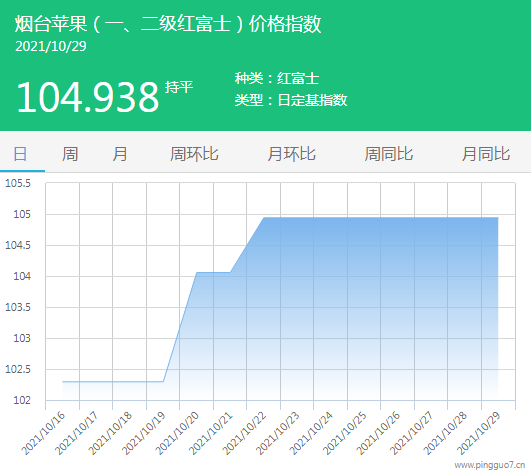The height and width of the screenshot is (474, 531).
Task: Click the chart title 烟台苹果价格指数
Action: coord(168,24)
